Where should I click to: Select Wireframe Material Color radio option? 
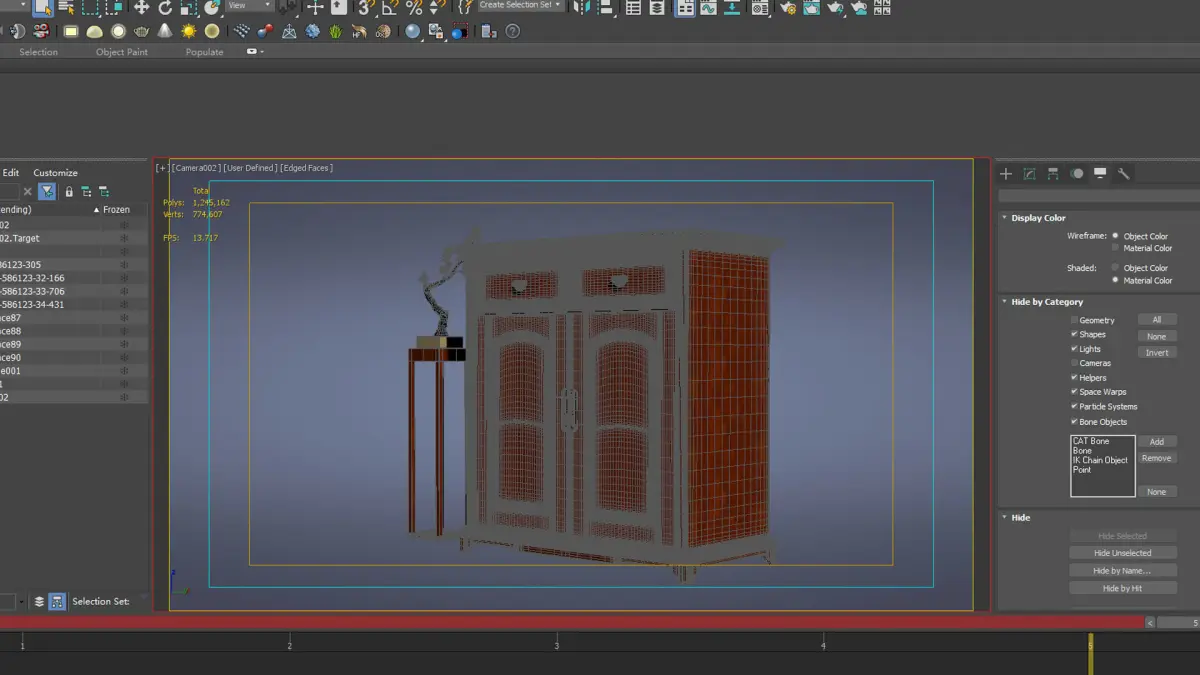[1116, 248]
